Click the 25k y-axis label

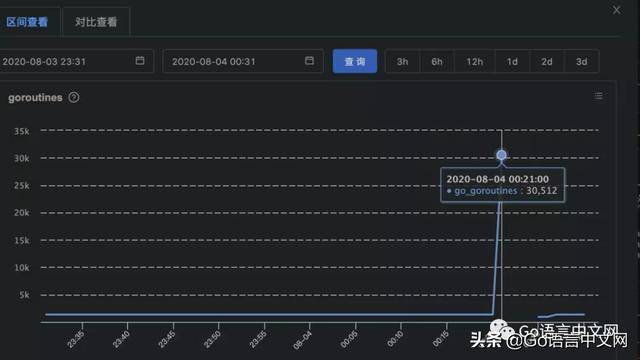pyautogui.click(x=22, y=186)
